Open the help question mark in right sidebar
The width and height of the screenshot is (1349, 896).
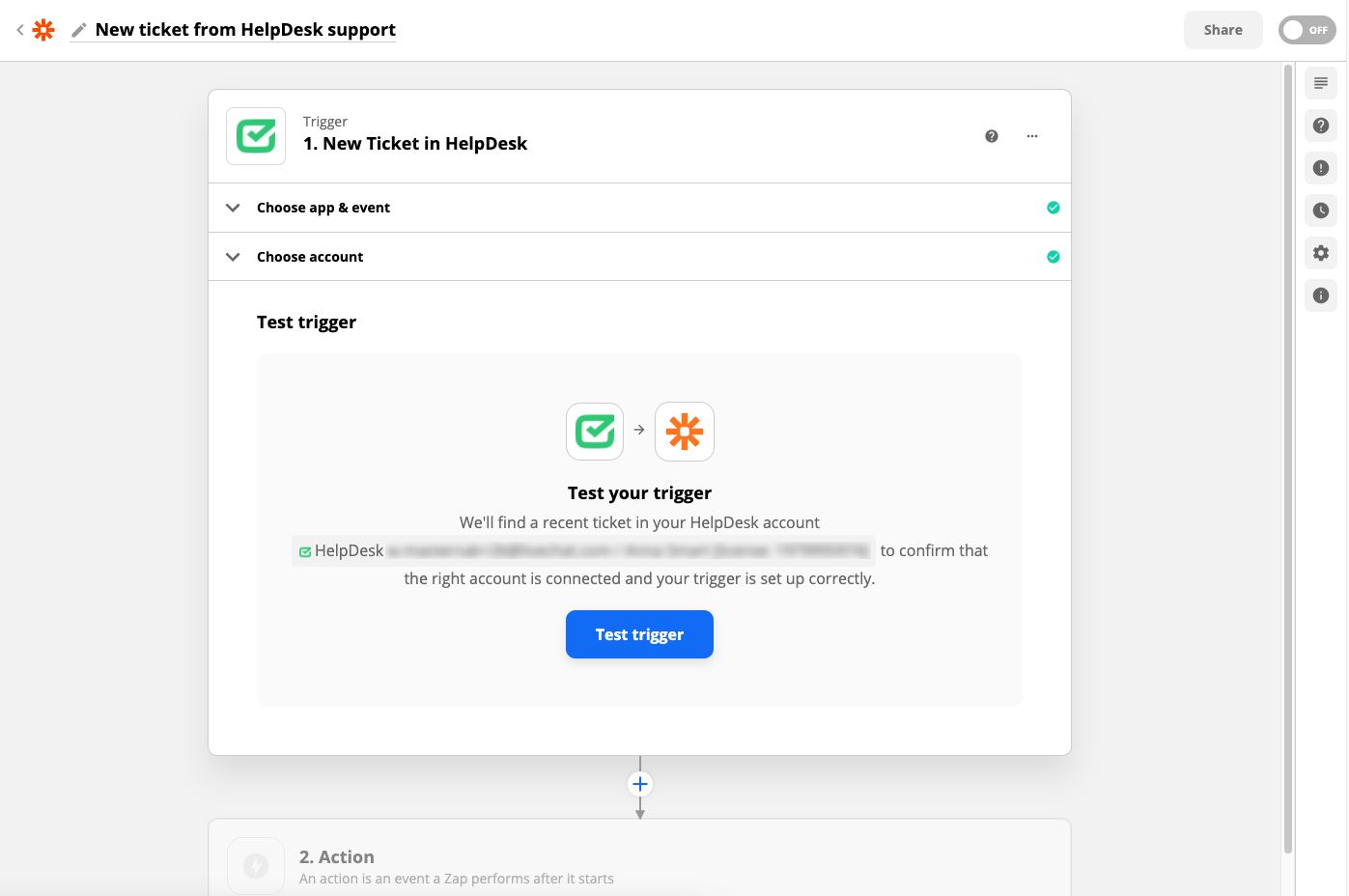click(1320, 126)
